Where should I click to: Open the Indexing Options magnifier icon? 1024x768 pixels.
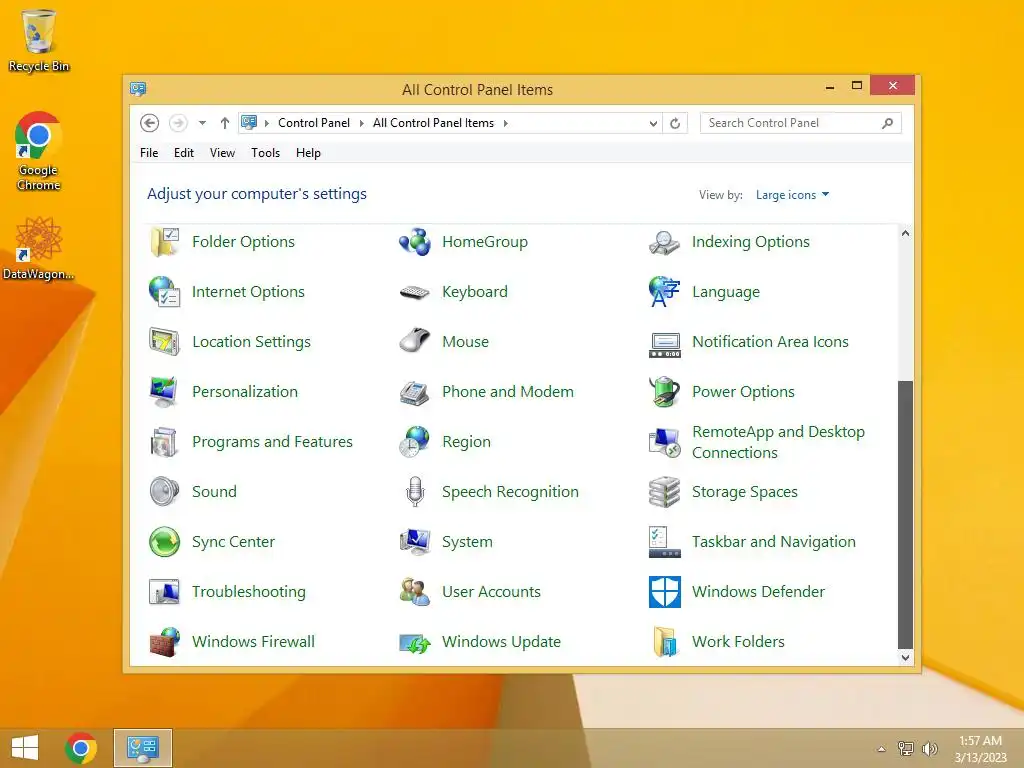coord(664,242)
